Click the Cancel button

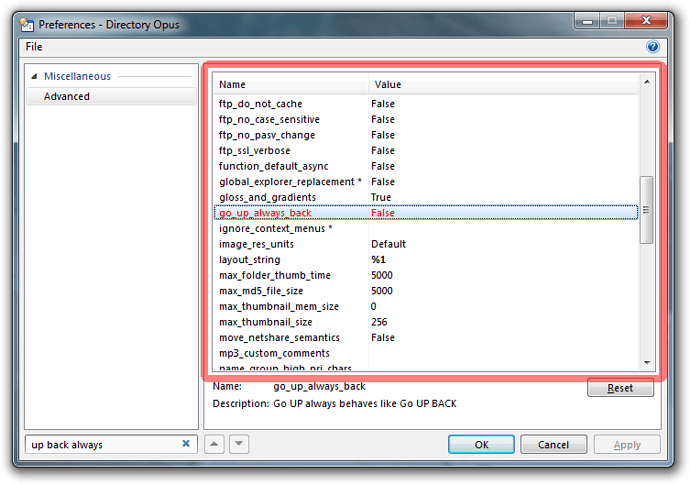tap(553, 444)
